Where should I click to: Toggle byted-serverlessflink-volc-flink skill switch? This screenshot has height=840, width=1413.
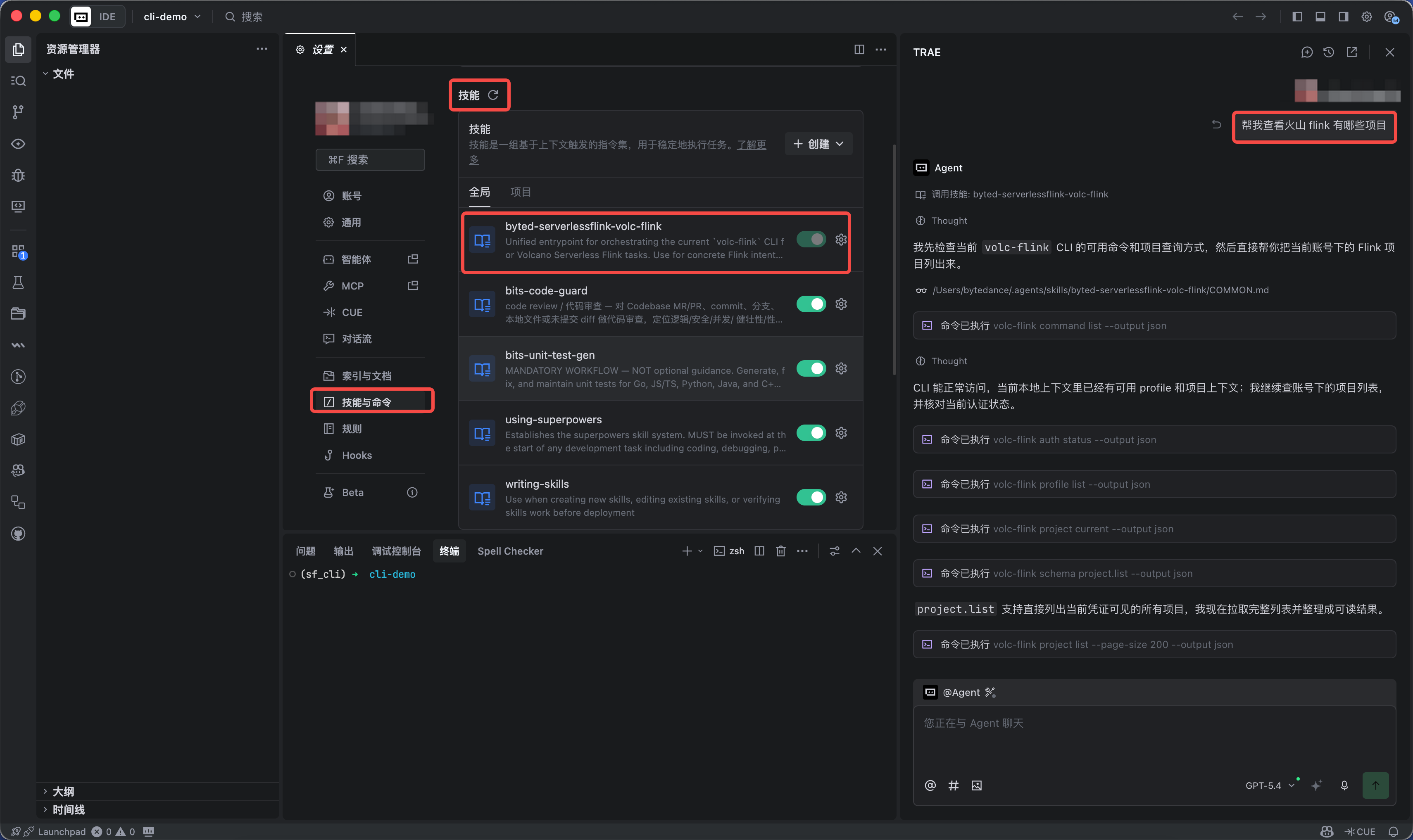(811, 240)
